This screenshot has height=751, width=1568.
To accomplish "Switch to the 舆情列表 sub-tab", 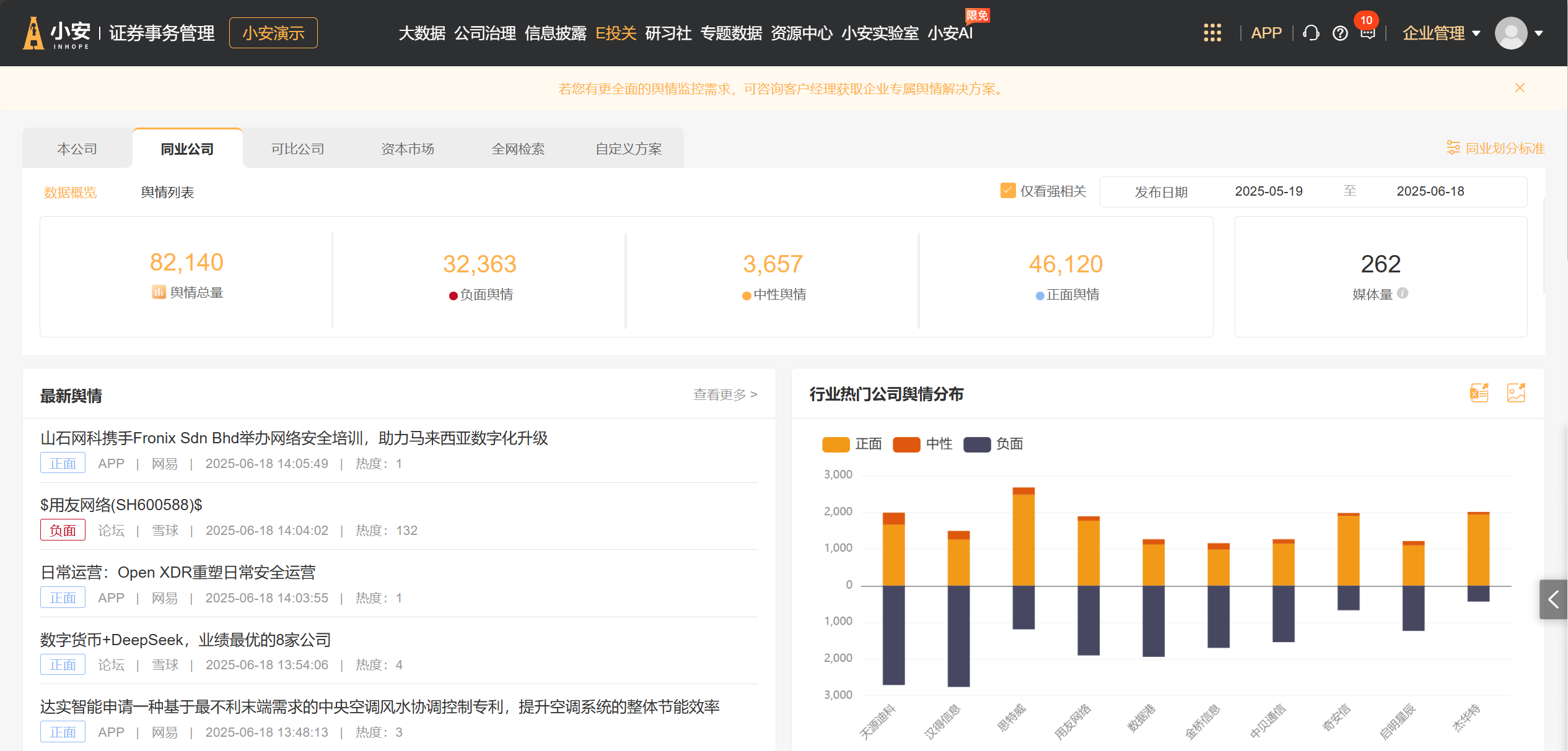I will tap(167, 193).
